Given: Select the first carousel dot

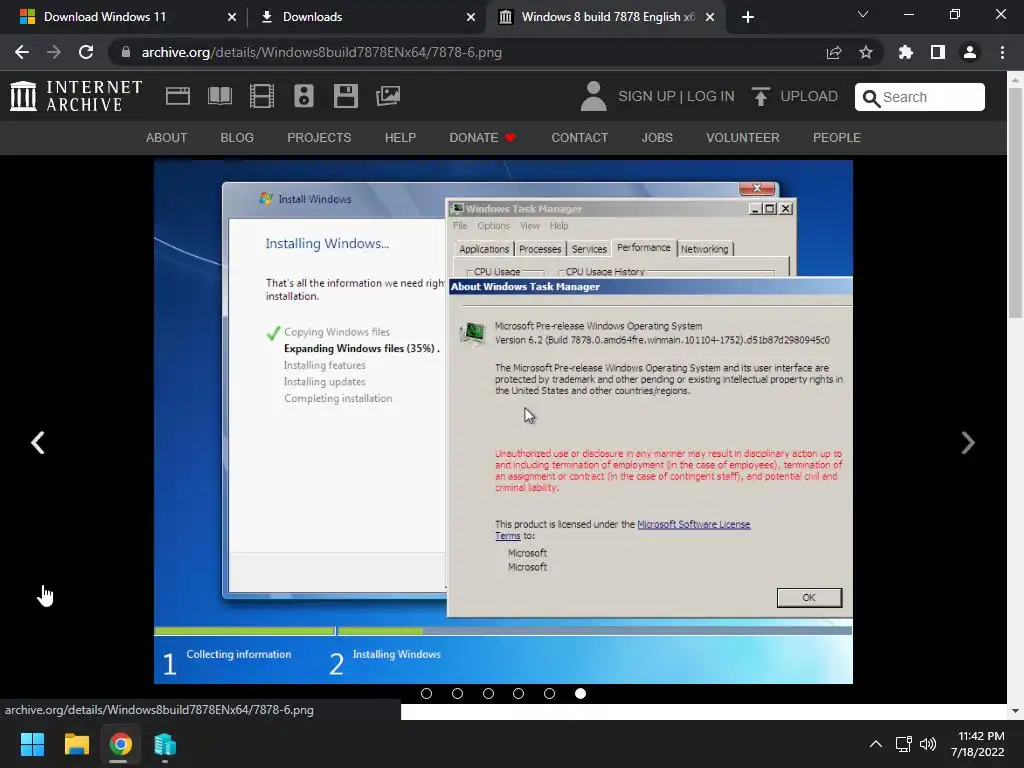Looking at the screenshot, I should pyautogui.click(x=426, y=694).
